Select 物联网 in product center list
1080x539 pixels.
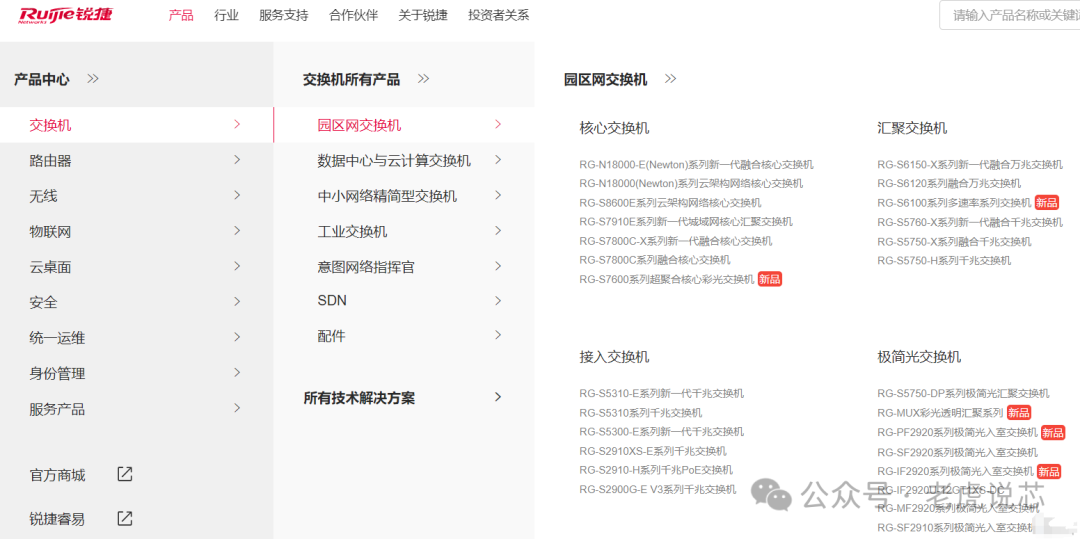(x=50, y=232)
